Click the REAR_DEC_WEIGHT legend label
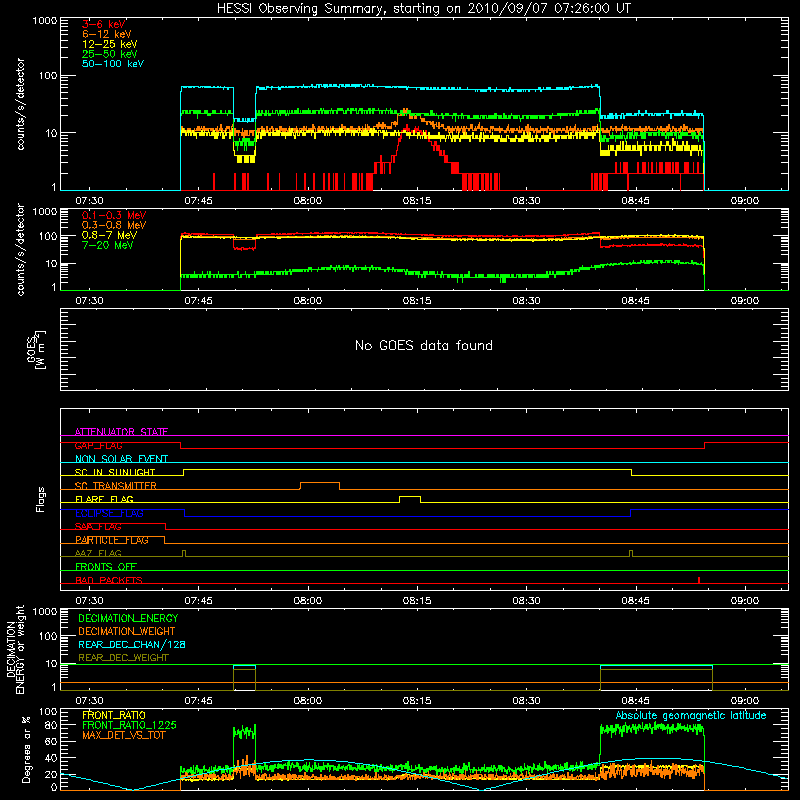 [123, 658]
